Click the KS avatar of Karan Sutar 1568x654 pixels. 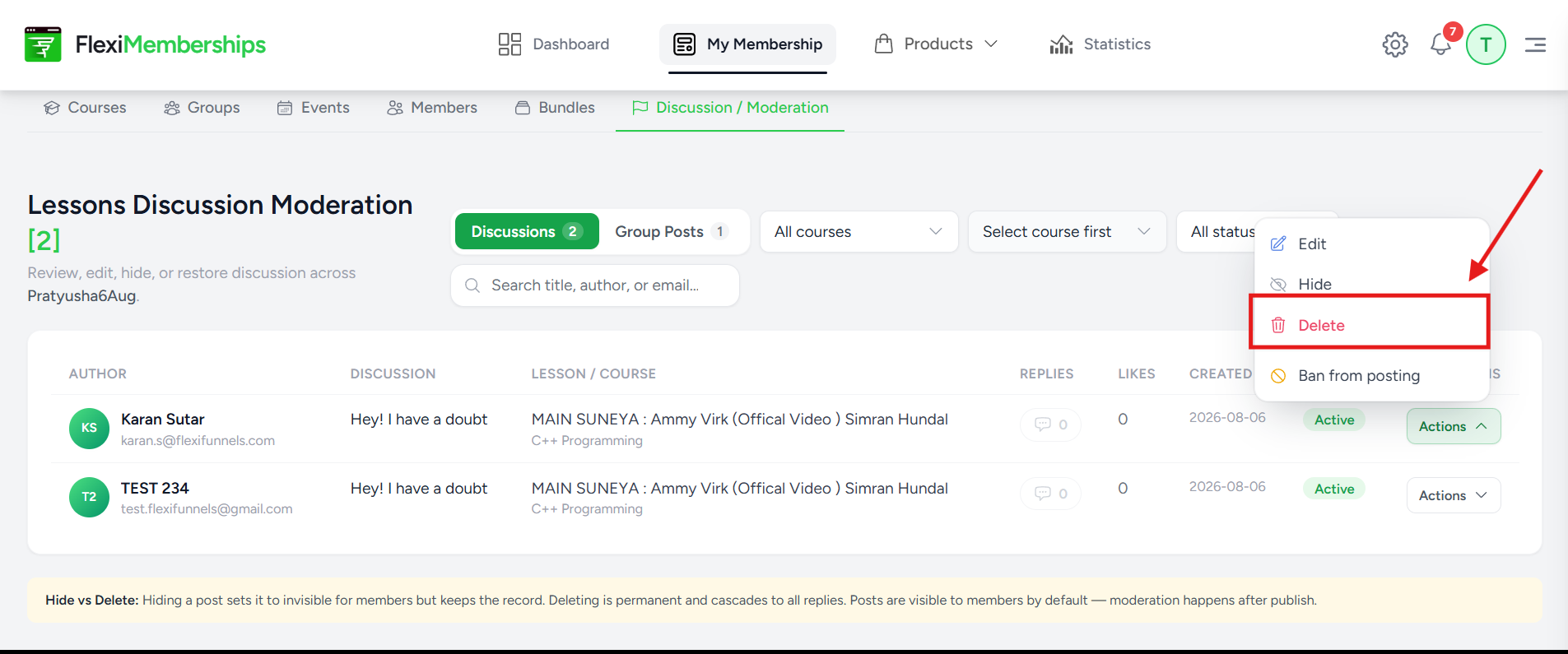click(x=89, y=428)
